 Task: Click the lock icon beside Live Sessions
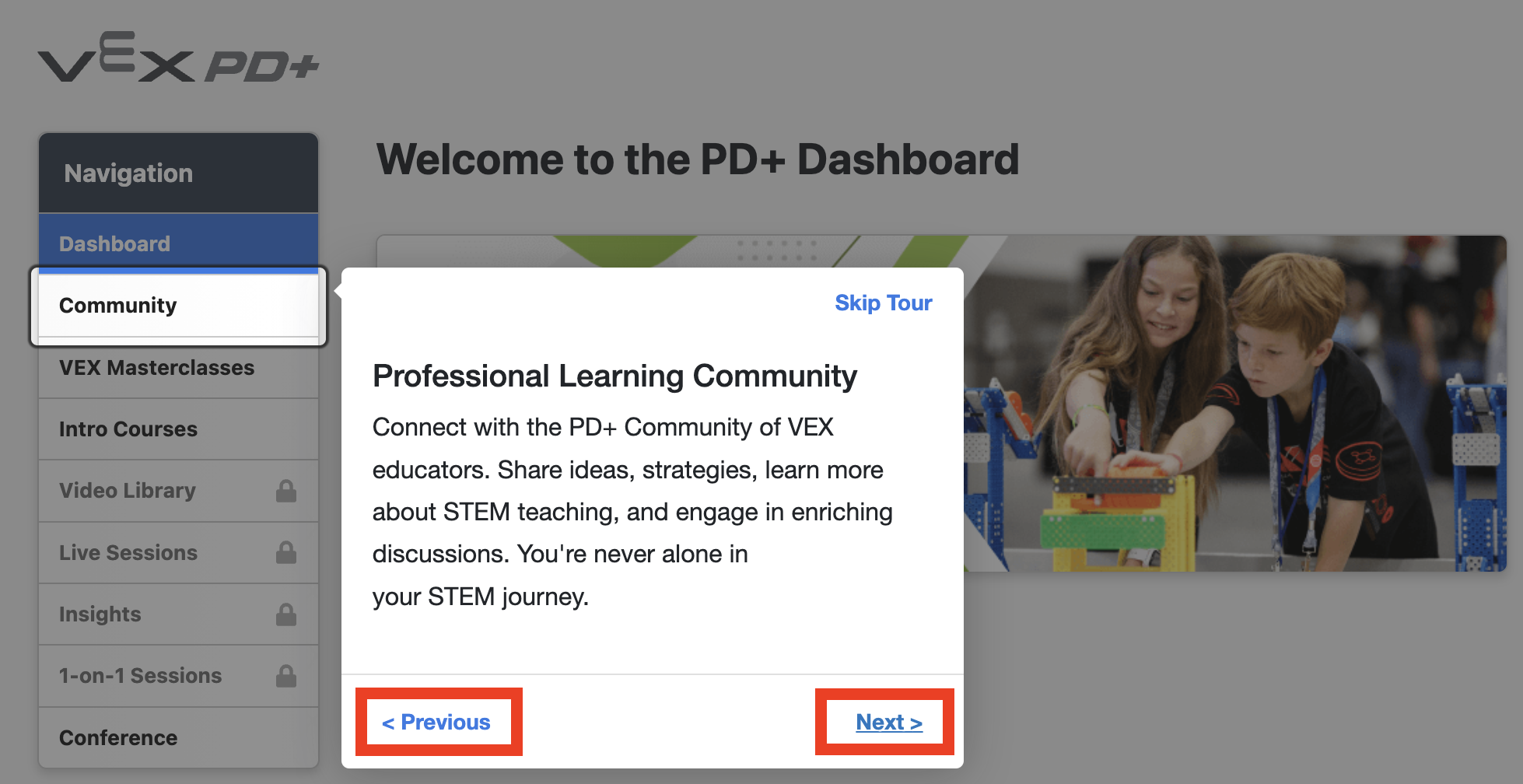(x=286, y=552)
